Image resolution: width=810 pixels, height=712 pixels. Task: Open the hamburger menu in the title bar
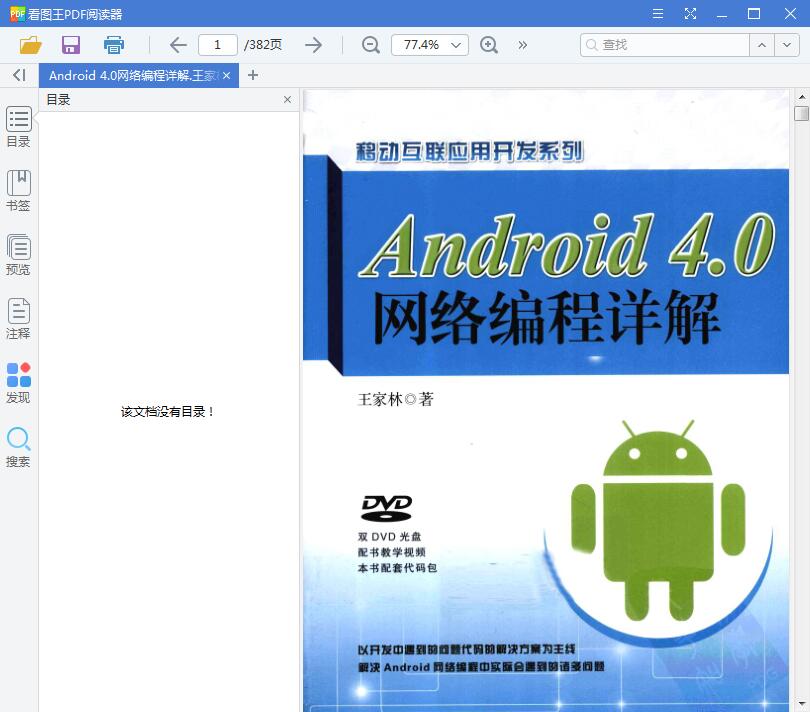[657, 14]
